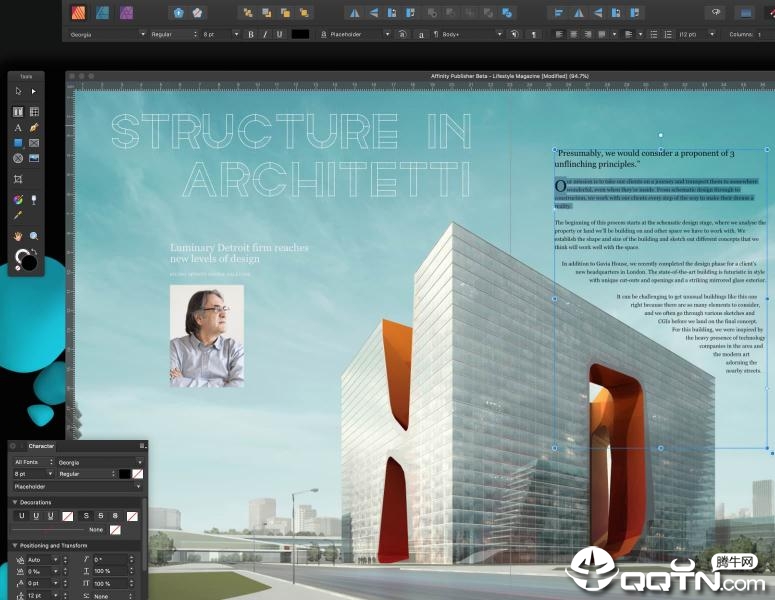The height and width of the screenshot is (600, 775).
Task: Click the 100 % horizontal scale field
Action: pos(110,571)
